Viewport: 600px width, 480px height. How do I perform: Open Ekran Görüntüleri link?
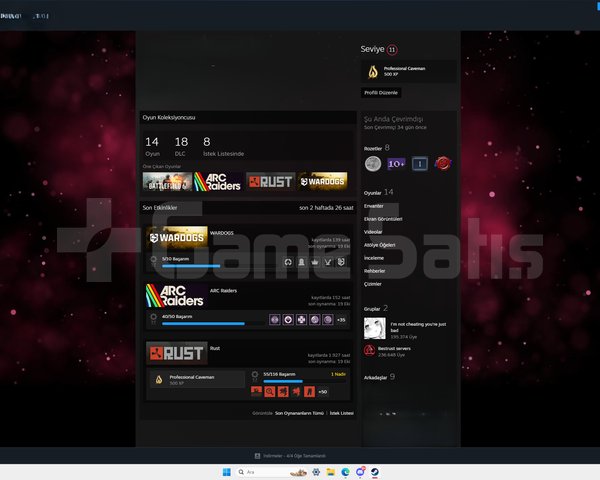(383, 219)
